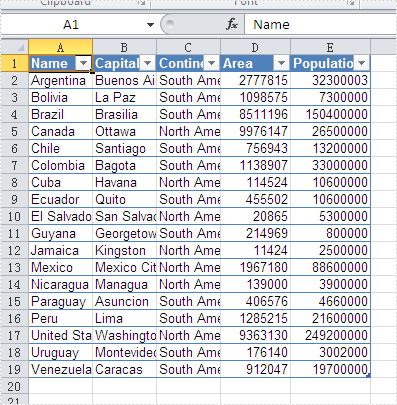
Task: Select the population value 249200000
Action: click(x=330, y=335)
